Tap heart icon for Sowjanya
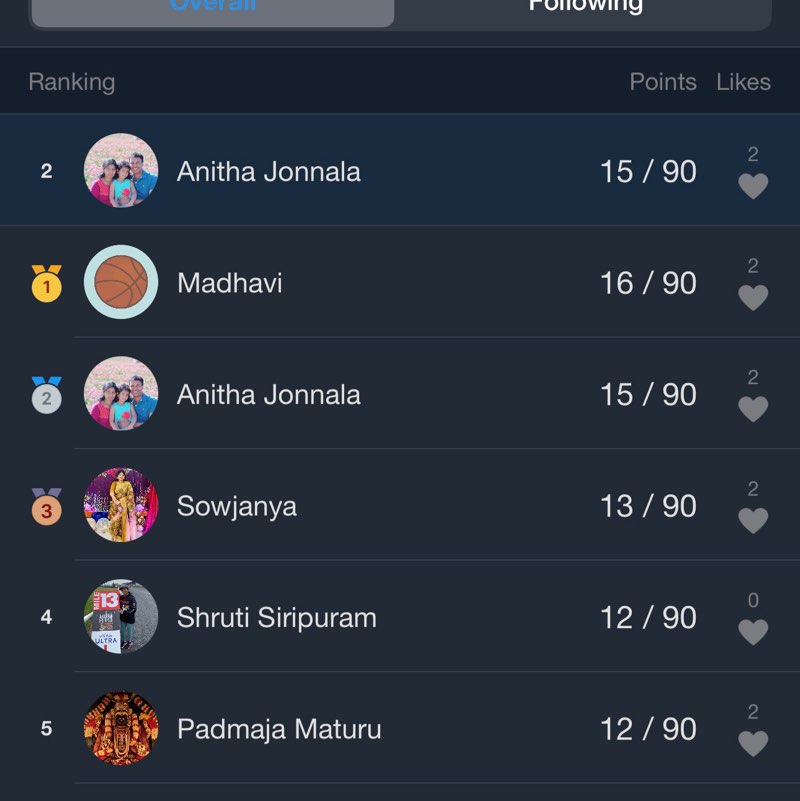The width and height of the screenshot is (800, 801). tap(753, 521)
